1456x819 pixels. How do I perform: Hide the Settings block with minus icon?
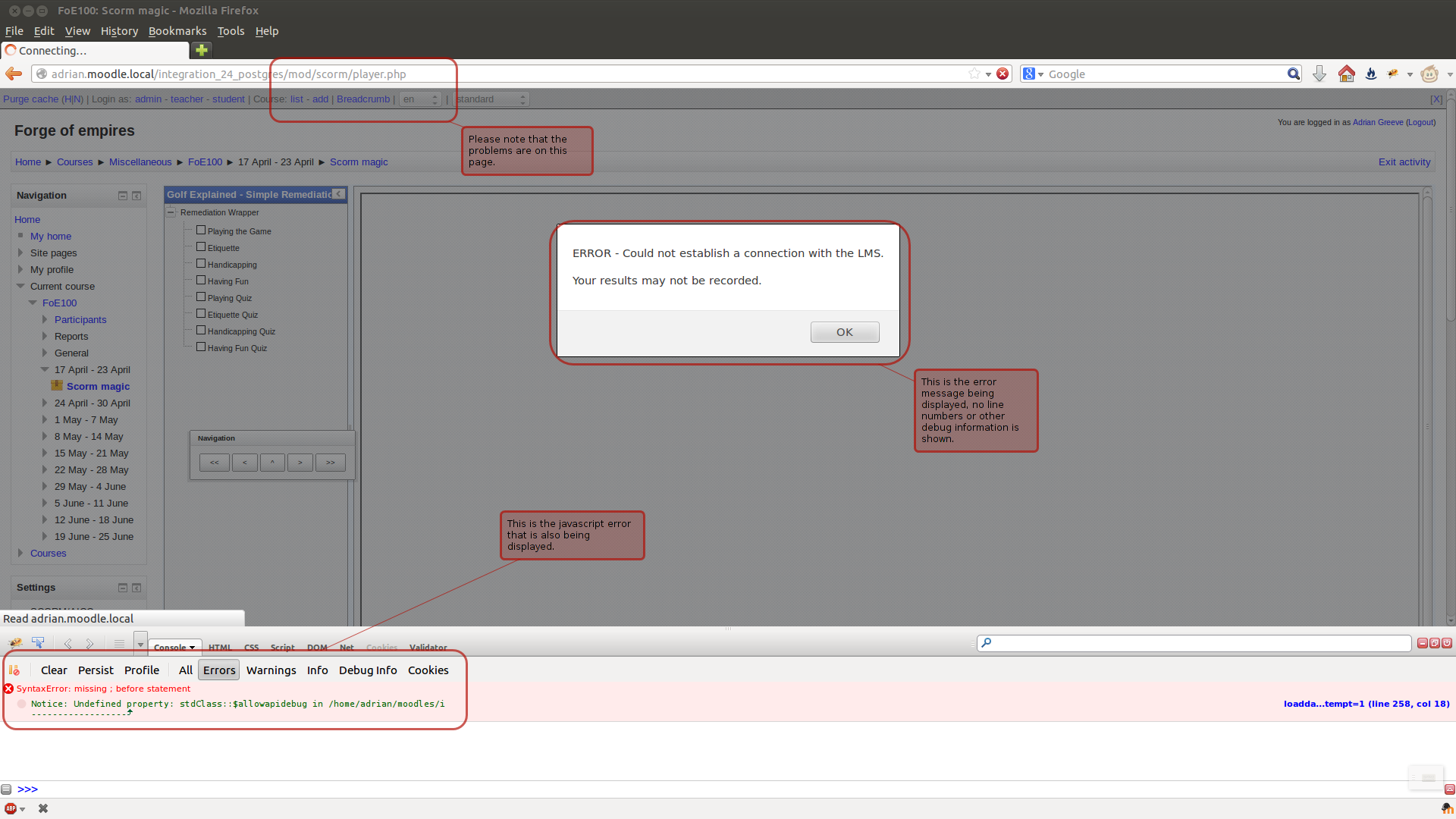tap(123, 588)
